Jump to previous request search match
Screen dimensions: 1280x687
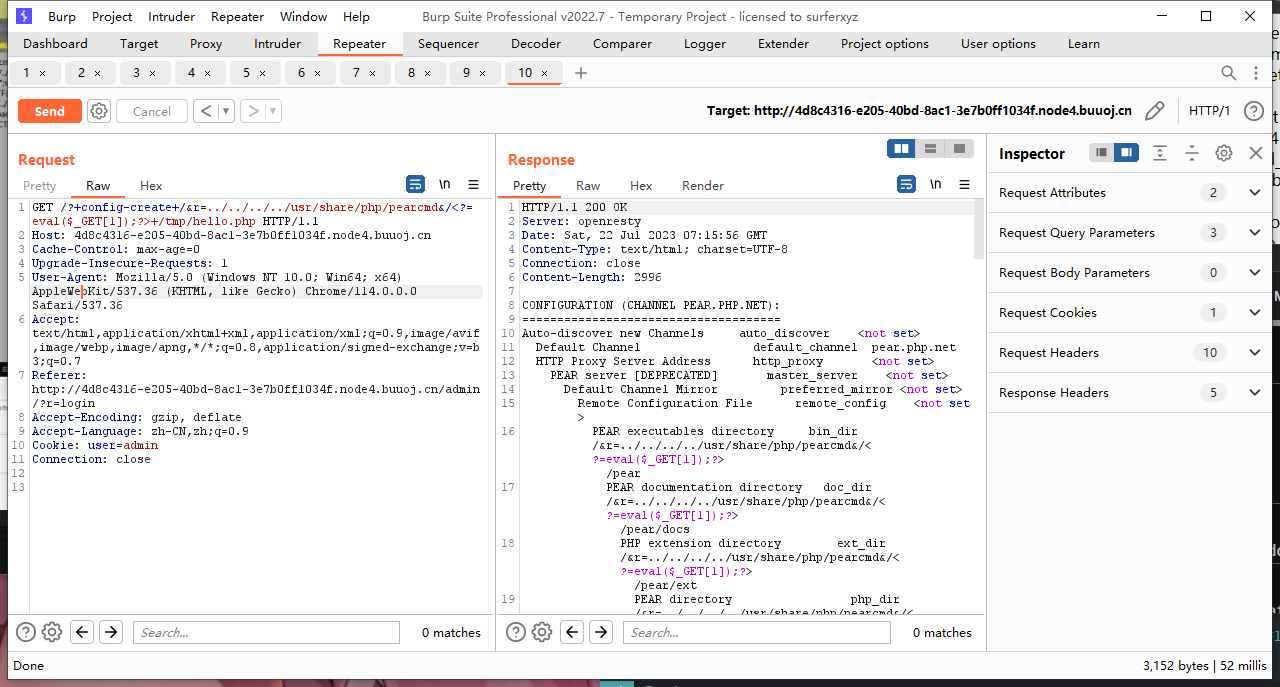coord(82,632)
